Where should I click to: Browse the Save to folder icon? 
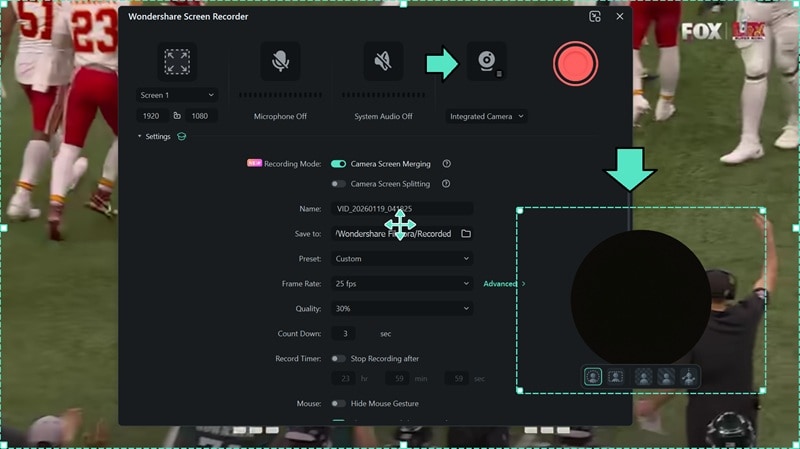pyautogui.click(x=466, y=234)
